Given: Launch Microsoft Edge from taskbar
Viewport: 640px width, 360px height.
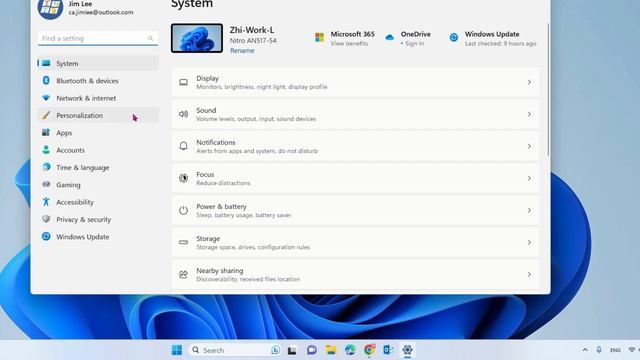Looking at the screenshot, I should tap(350, 350).
